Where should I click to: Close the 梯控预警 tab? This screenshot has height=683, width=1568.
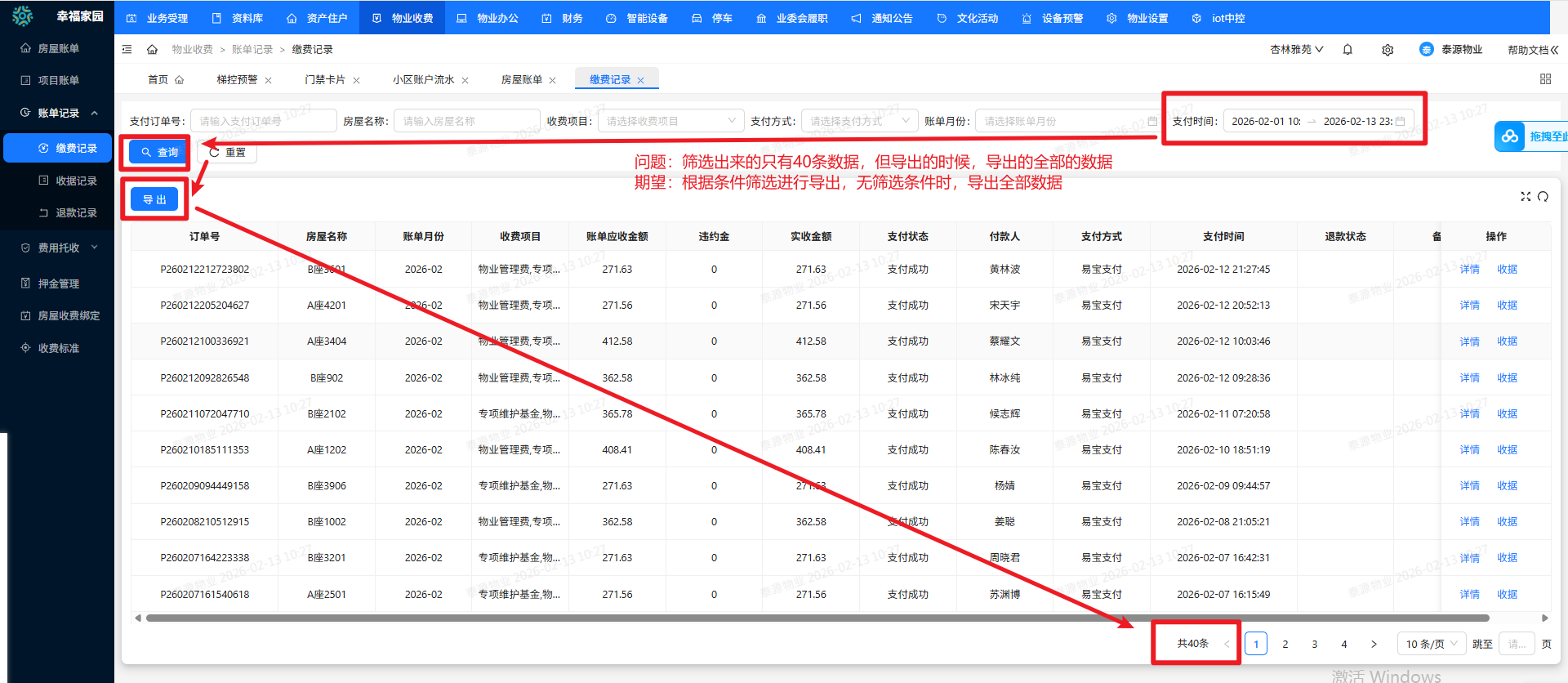[268, 80]
